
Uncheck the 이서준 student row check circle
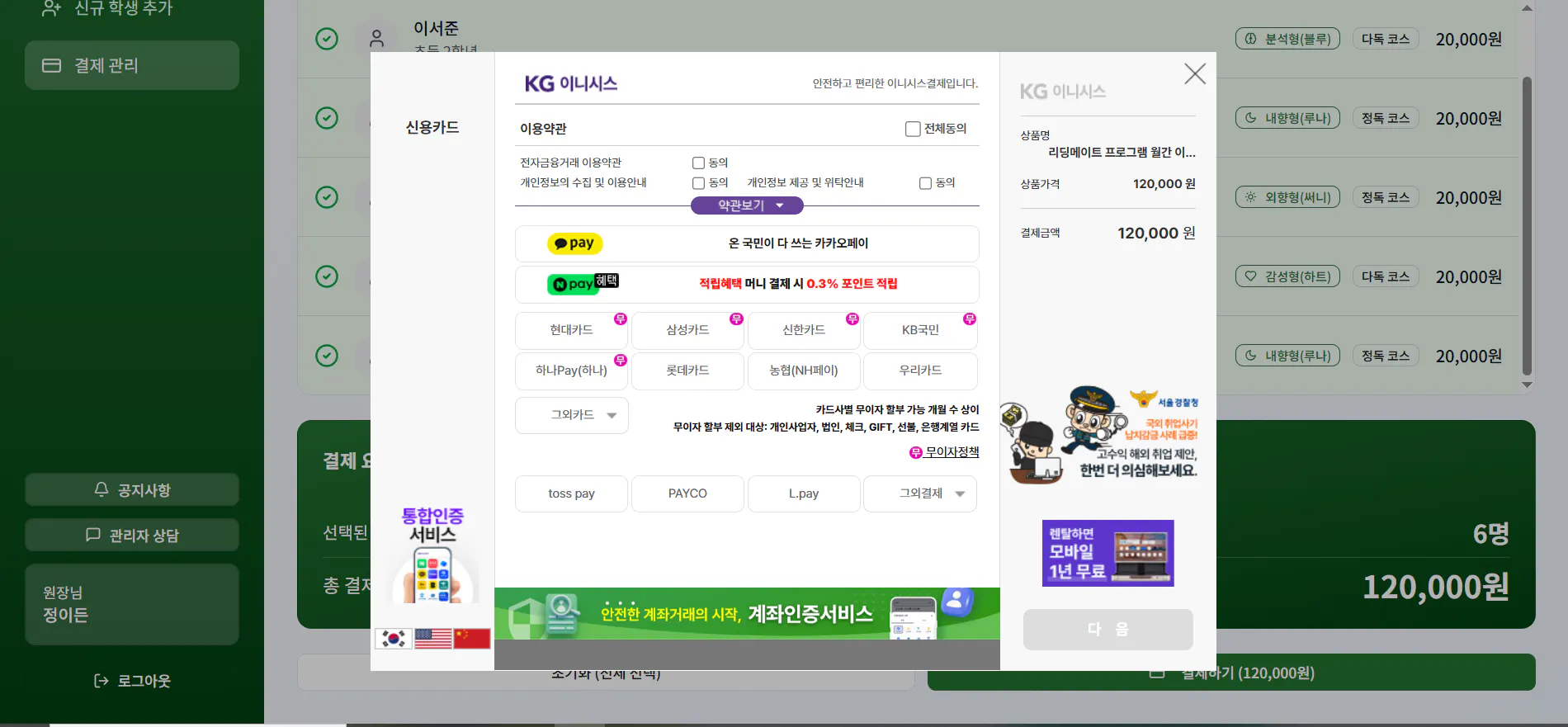tap(327, 39)
